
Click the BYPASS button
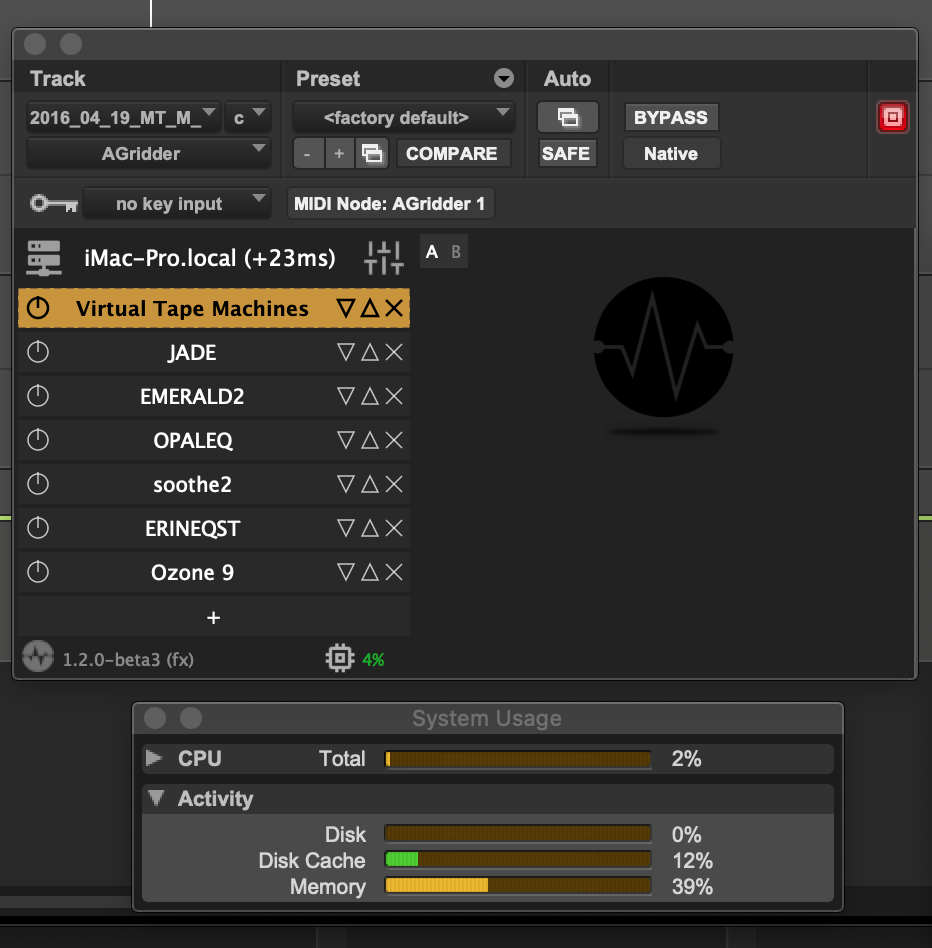[x=671, y=117]
